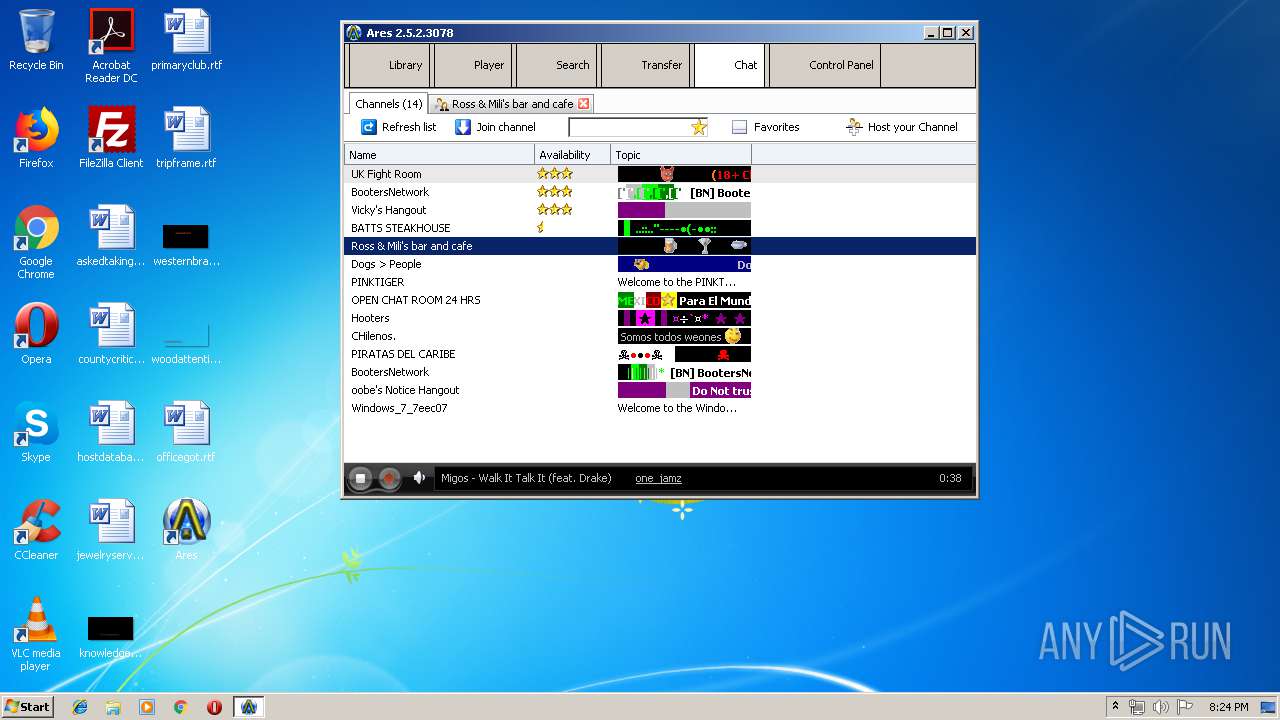Image resolution: width=1280 pixels, height=720 pixels.
Task: Select BATTS STEAKHOUSE channel
Action: pyautogui.click(x=660, y=228)
